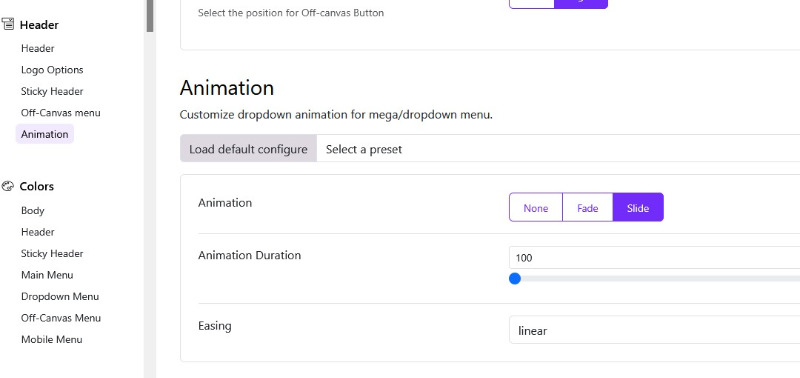The height and width of the screenshot is (378, 800).
Task: Open Dropdown Menu colors
Action: tap(60, 296)
